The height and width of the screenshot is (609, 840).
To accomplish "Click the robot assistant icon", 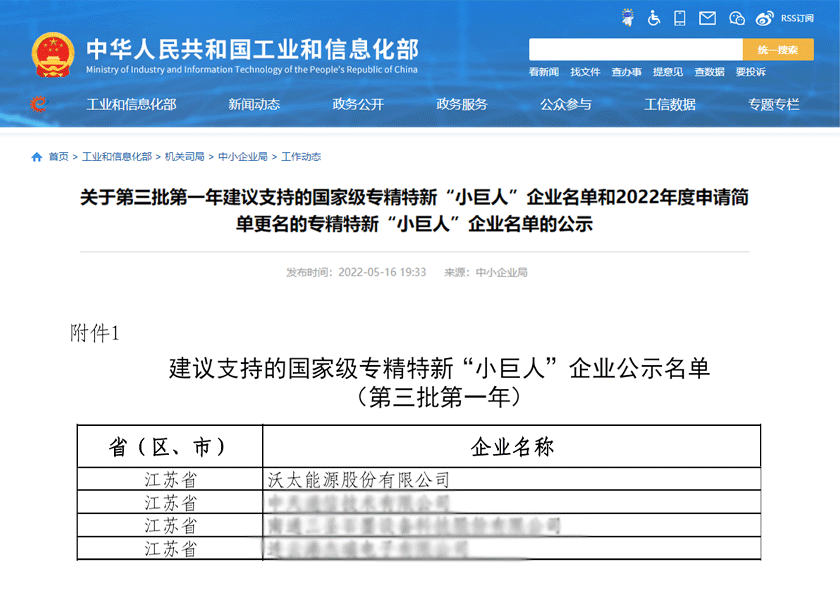I will (627, 18).
